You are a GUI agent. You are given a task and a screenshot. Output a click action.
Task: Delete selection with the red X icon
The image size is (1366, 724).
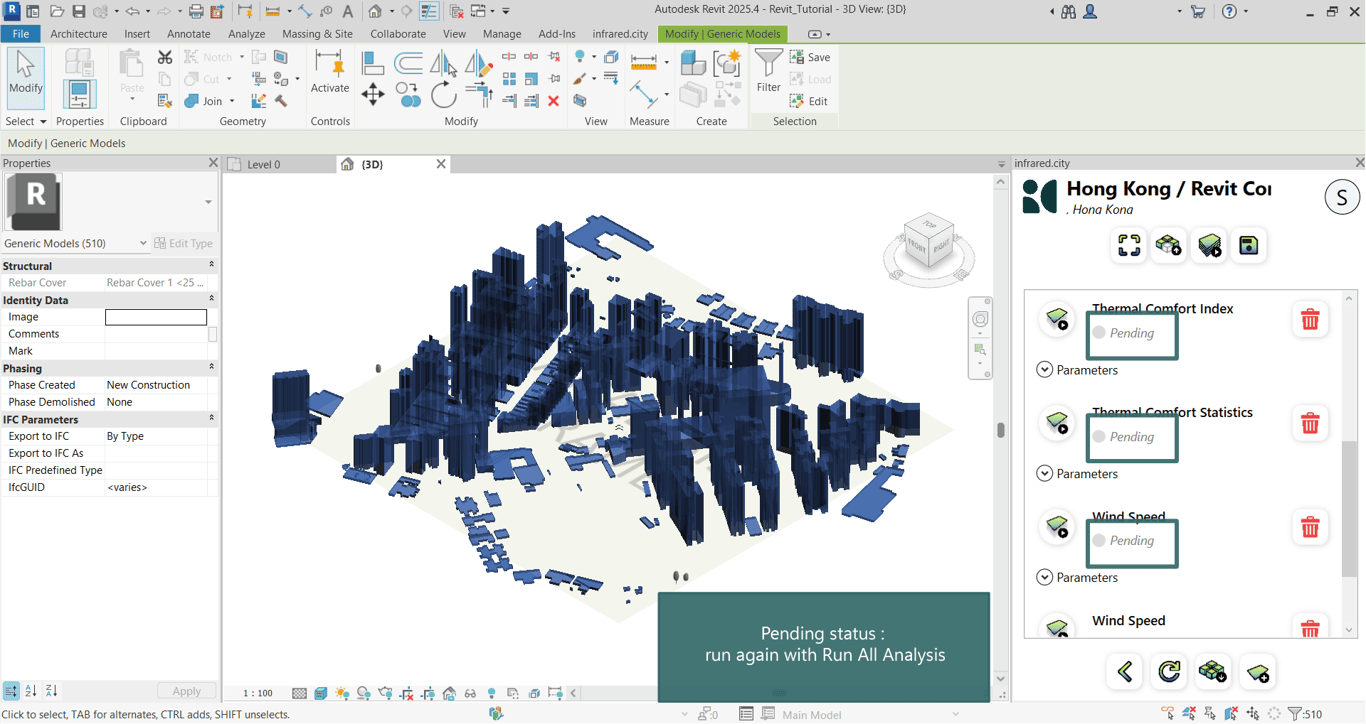pos(553,100)
